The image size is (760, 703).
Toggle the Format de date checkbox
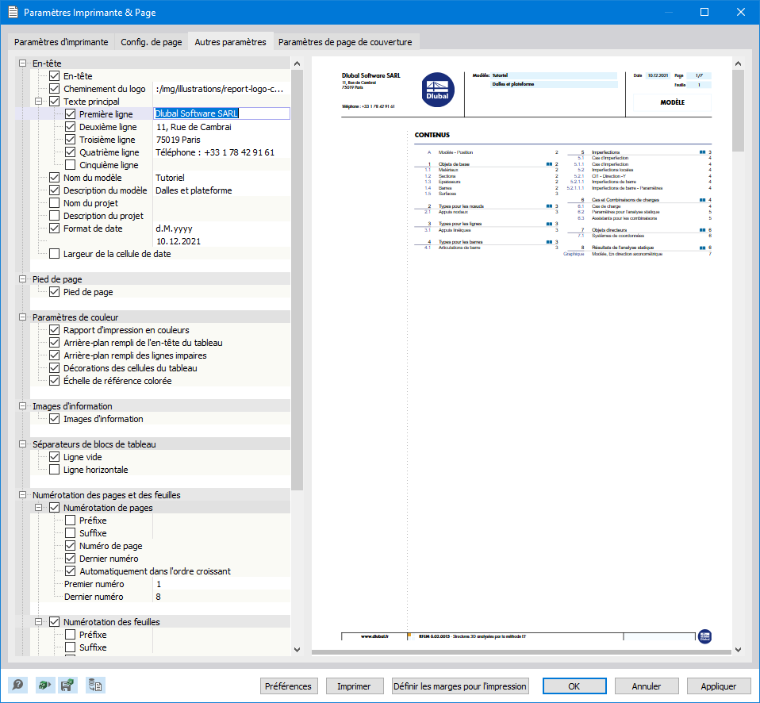tap(55, 228)
